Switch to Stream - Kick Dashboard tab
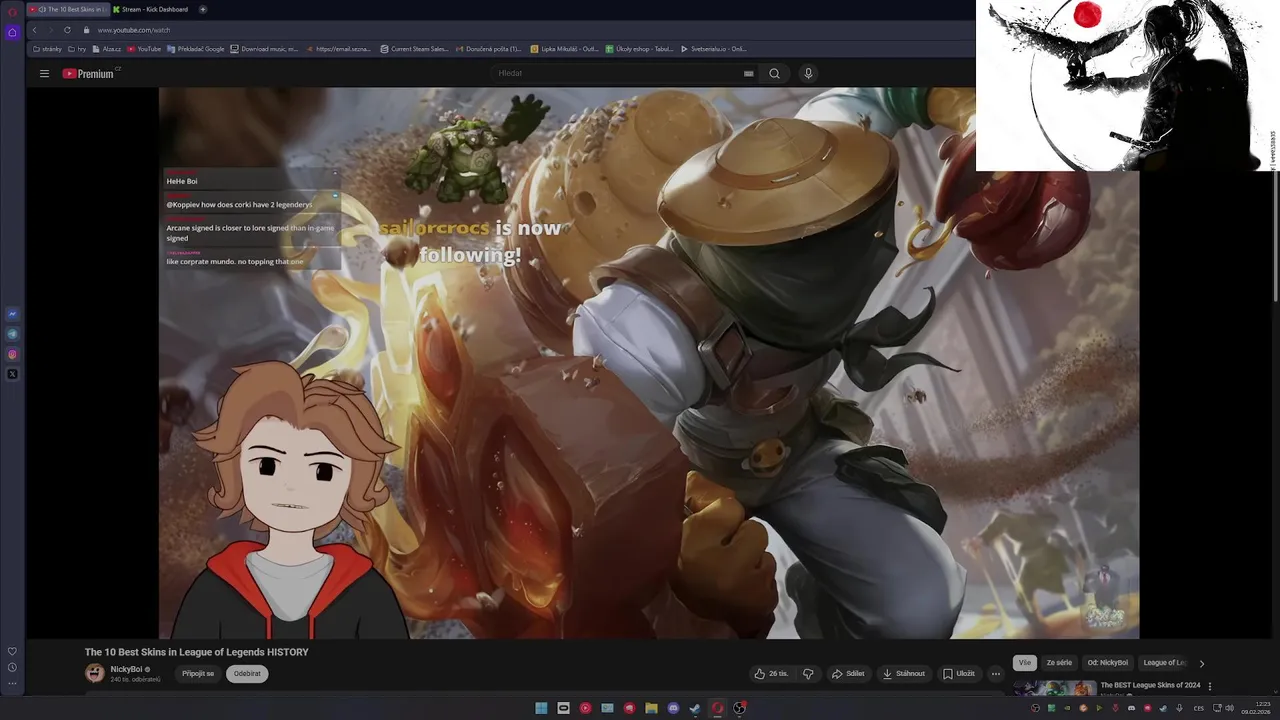 click(x=150, y=9)
